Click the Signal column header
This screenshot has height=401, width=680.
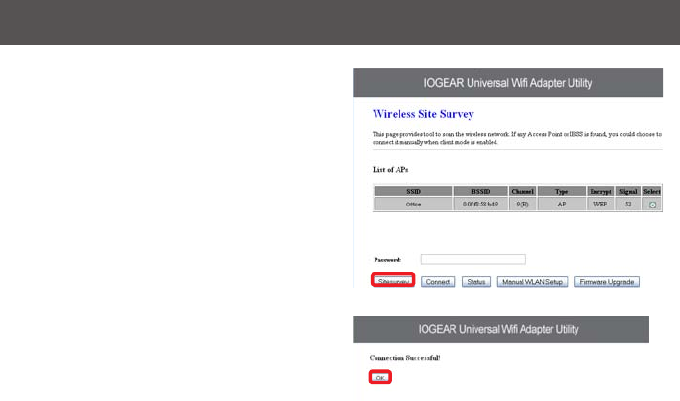[x=628, y=192]
